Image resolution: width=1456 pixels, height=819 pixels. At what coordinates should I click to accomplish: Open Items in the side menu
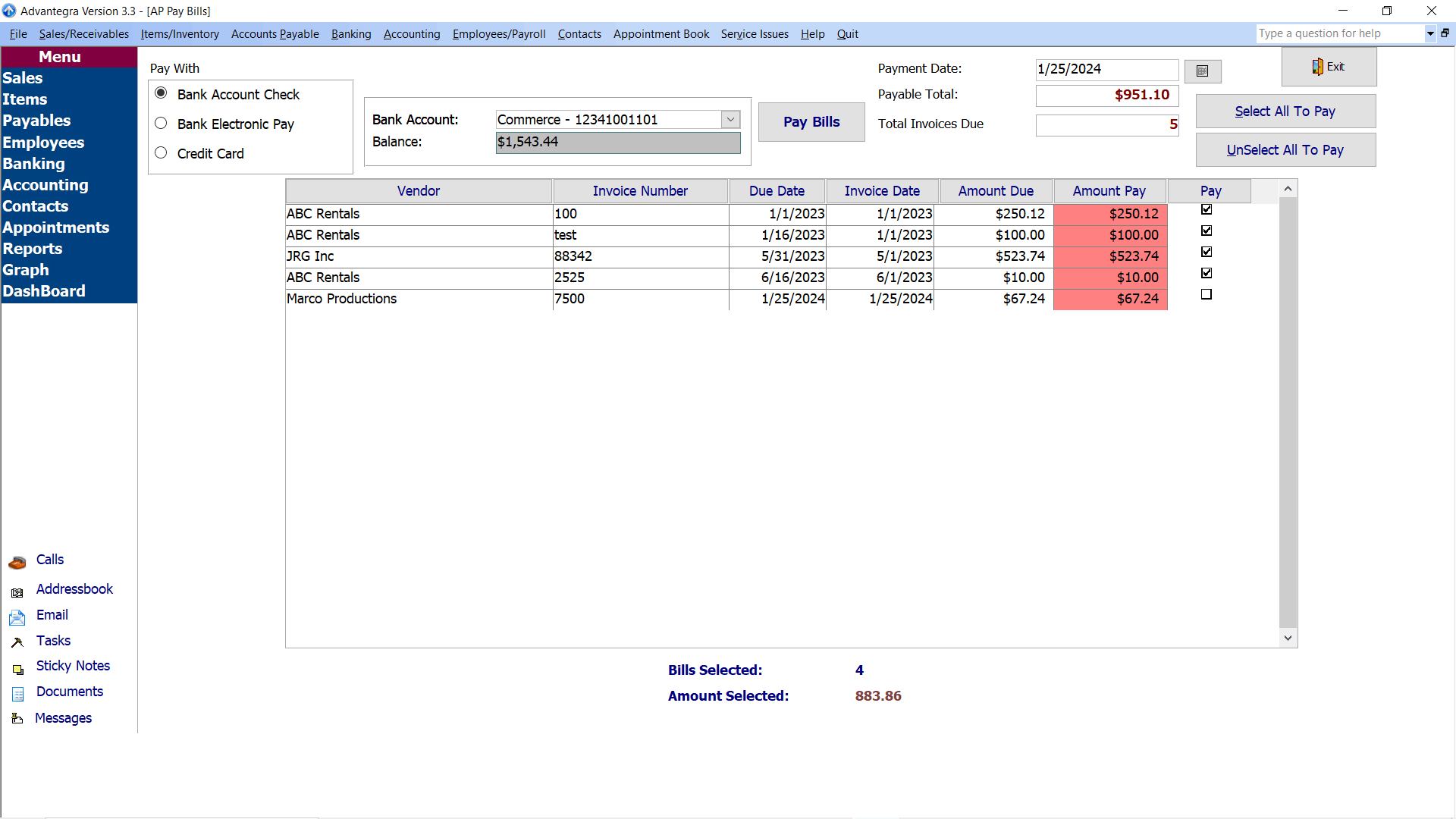click(24, 99)
